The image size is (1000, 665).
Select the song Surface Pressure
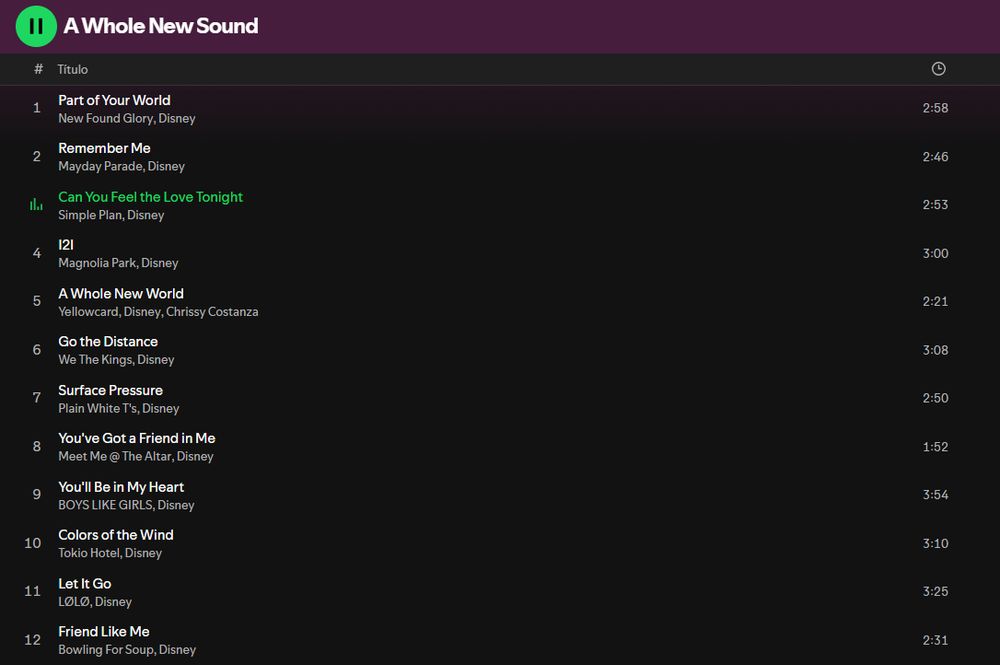tap(110, 390)
